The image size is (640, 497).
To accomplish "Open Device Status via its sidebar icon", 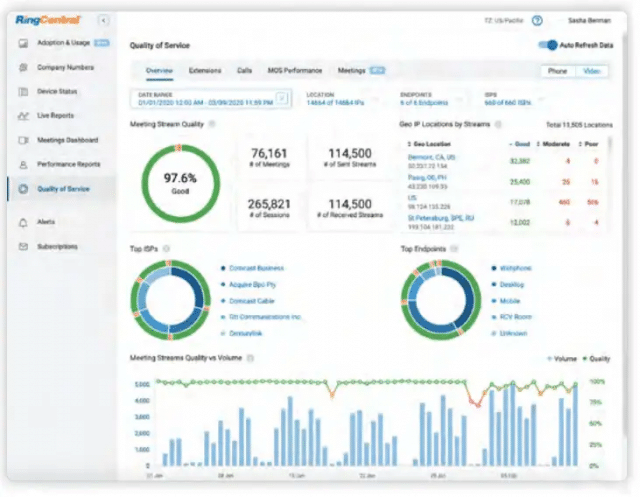I will point(23,92).
